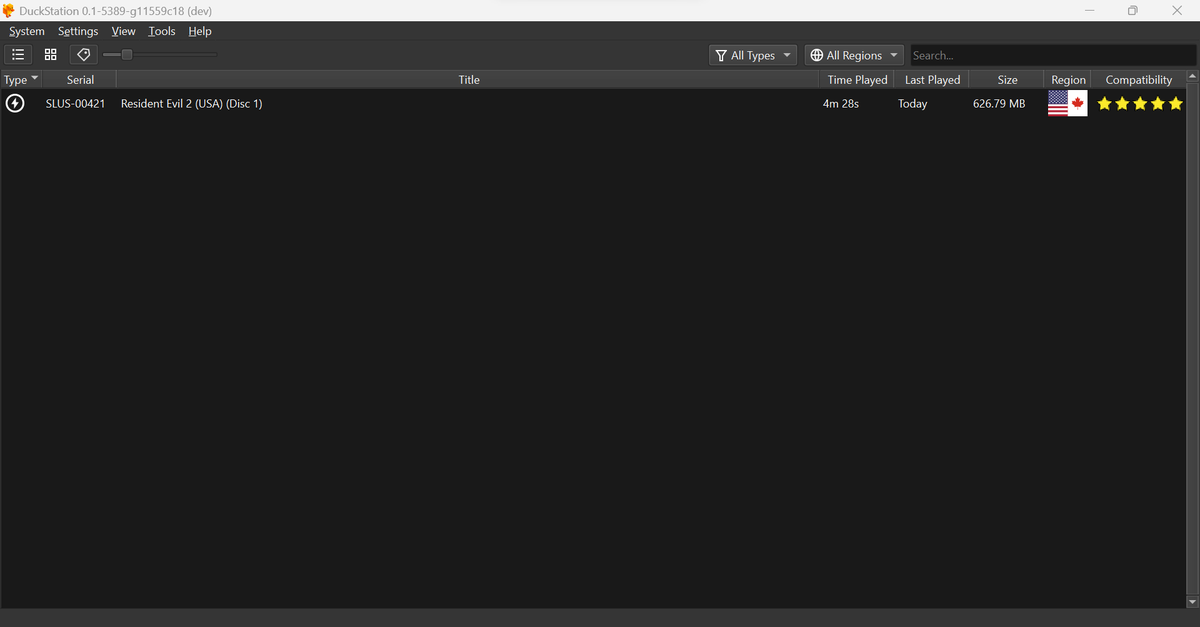The image size is (1200, 627).
Task: Select Resident Evil 2 (USA) (Disc 1) title
Action: (191, 103)
